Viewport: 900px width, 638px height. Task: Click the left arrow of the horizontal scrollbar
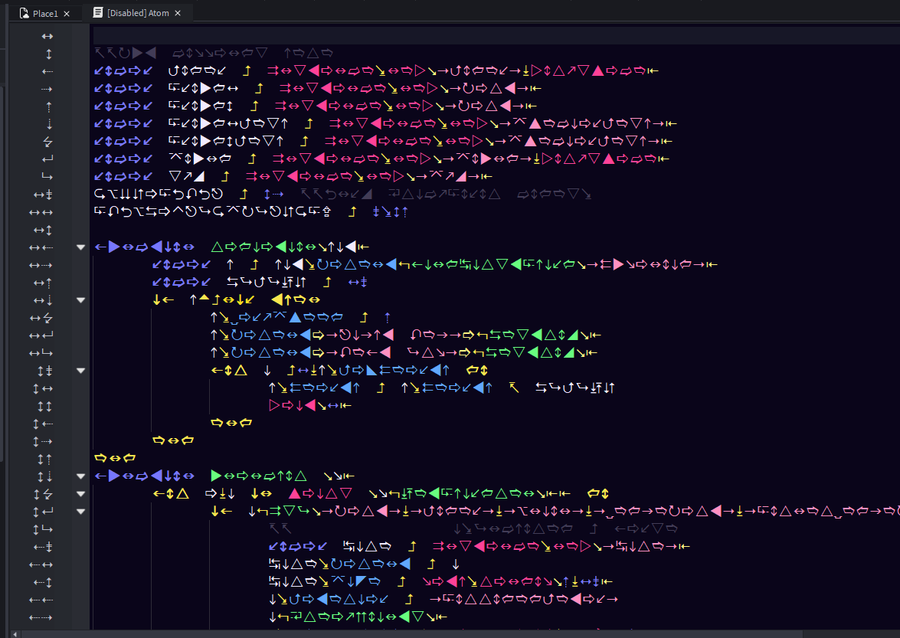(15, 634)
